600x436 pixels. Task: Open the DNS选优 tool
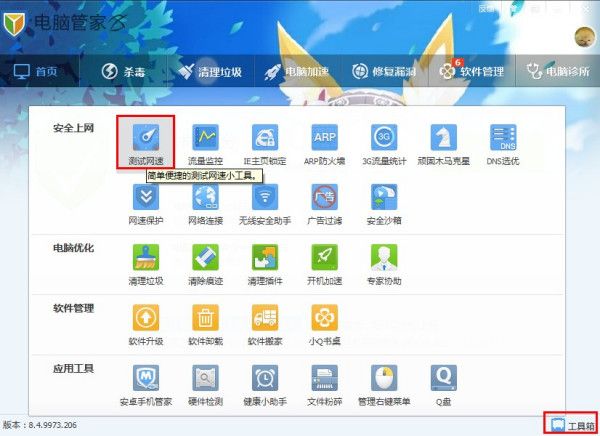tap(503, 145)
